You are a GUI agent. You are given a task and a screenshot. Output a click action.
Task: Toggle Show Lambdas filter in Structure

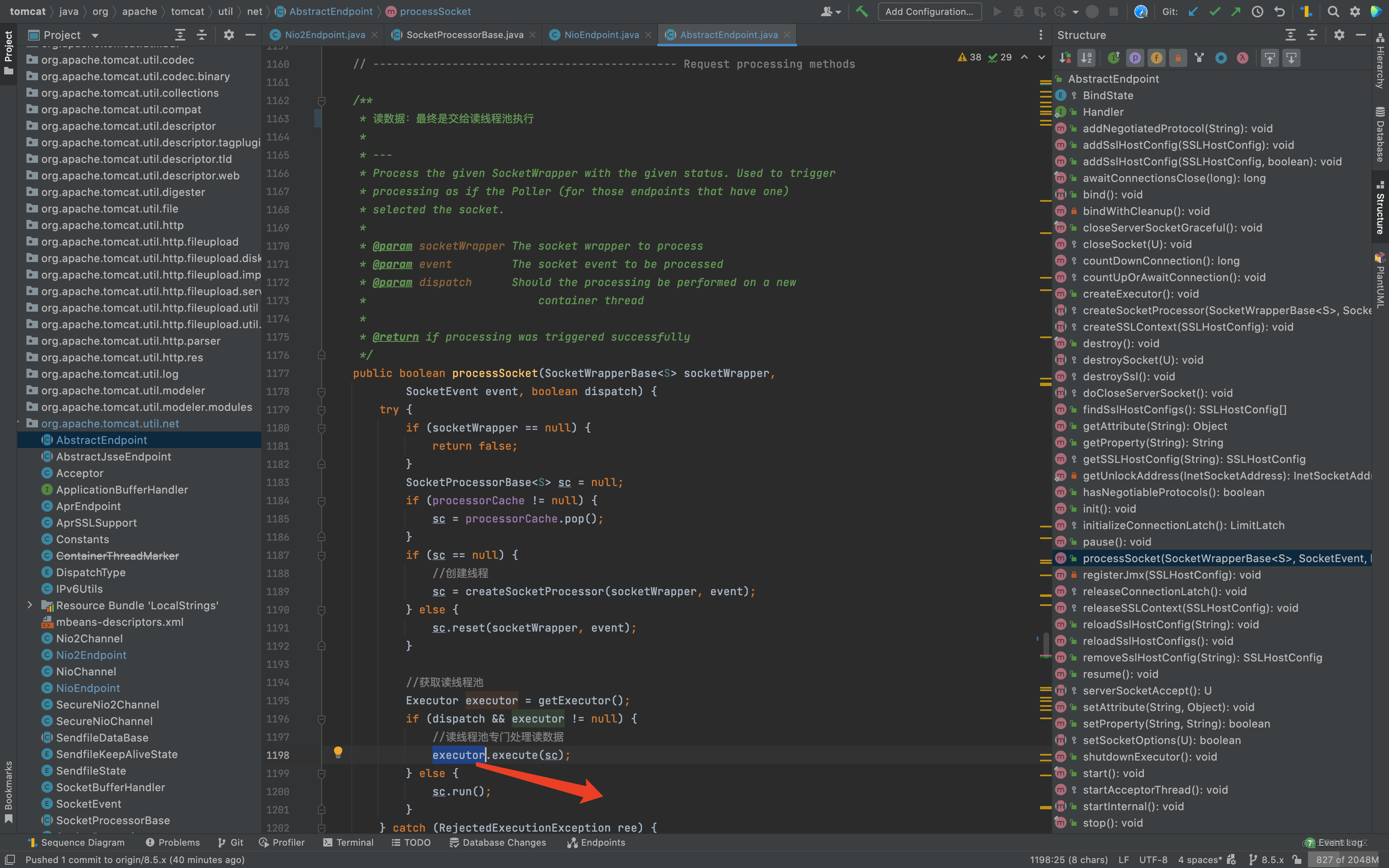(x=1243, y=58)
